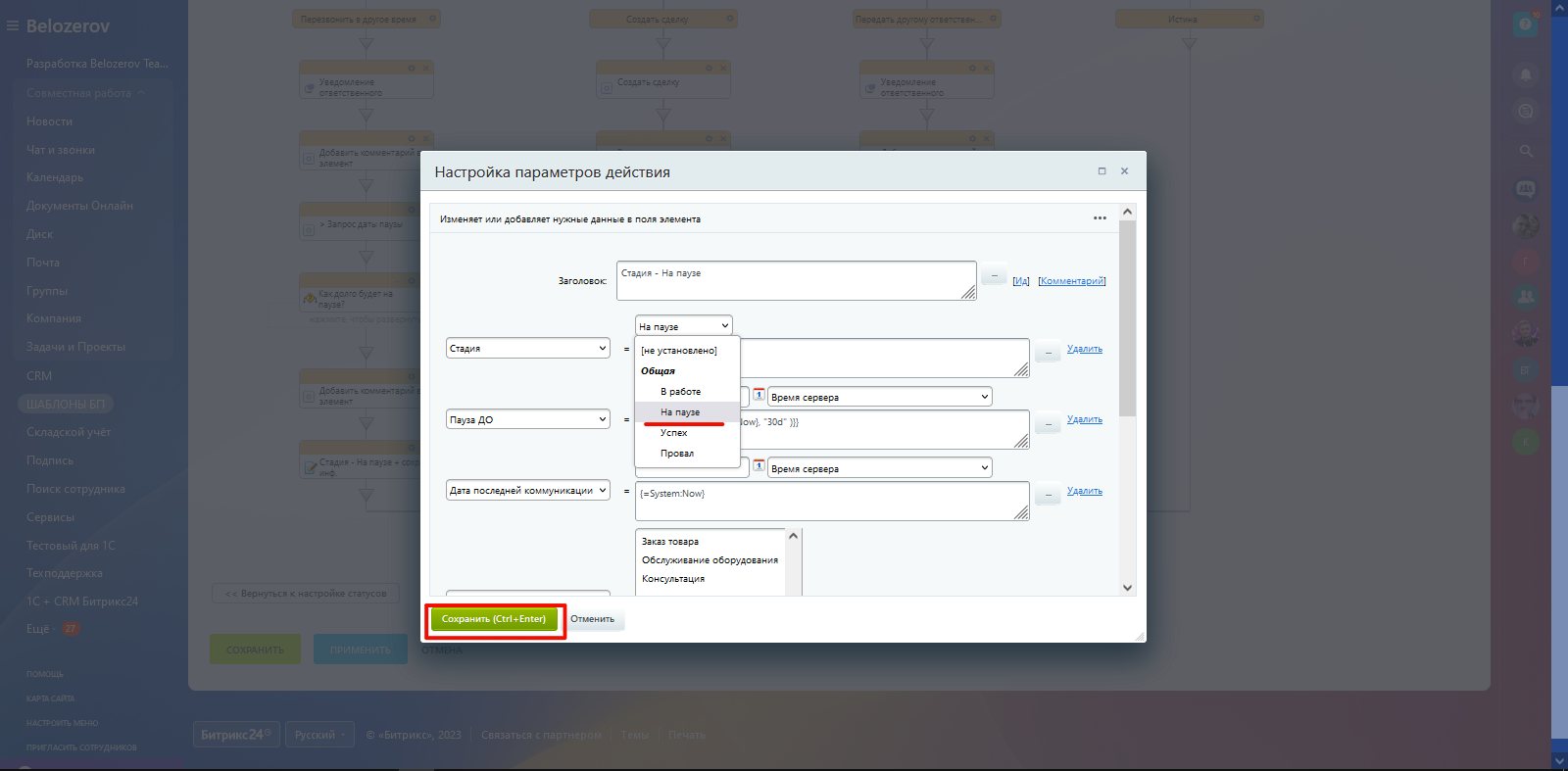1568x771 pixels.
Task: Expand the Стадия field selector dropdown
Action: 528,348
